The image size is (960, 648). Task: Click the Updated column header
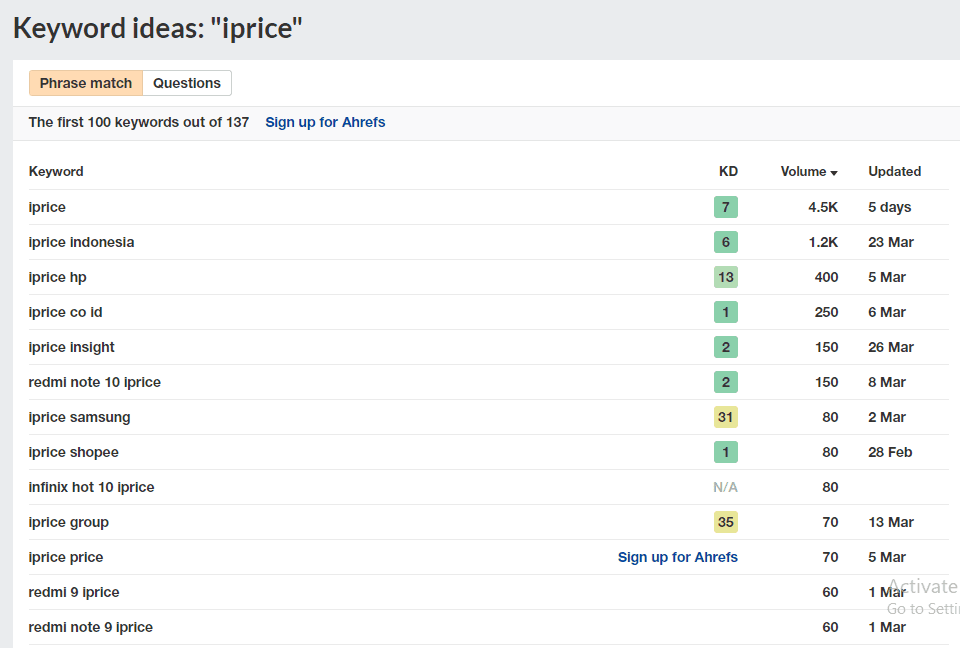[x=894, y=171]
